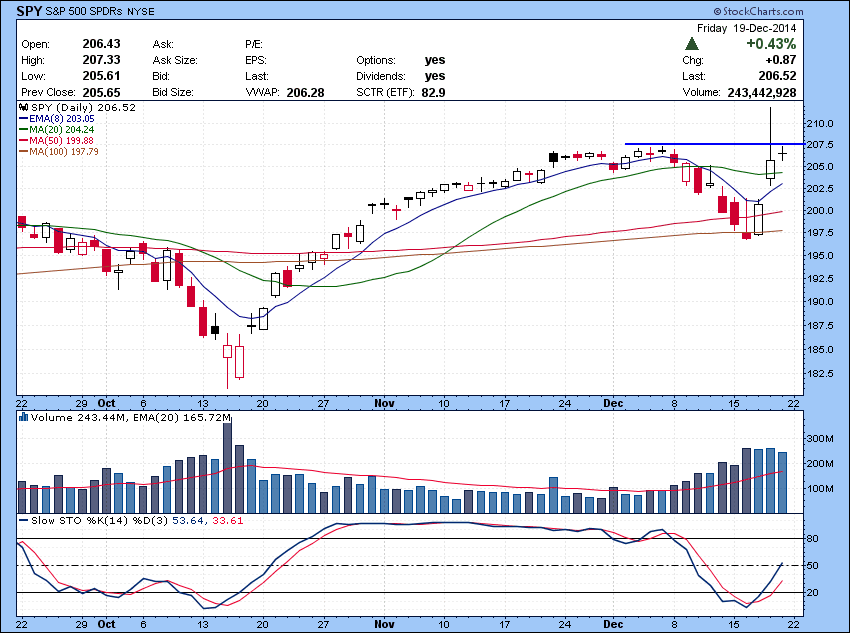Click the +0.43% percent change
The image size is (850, 633).
click(x=771, y=44)
